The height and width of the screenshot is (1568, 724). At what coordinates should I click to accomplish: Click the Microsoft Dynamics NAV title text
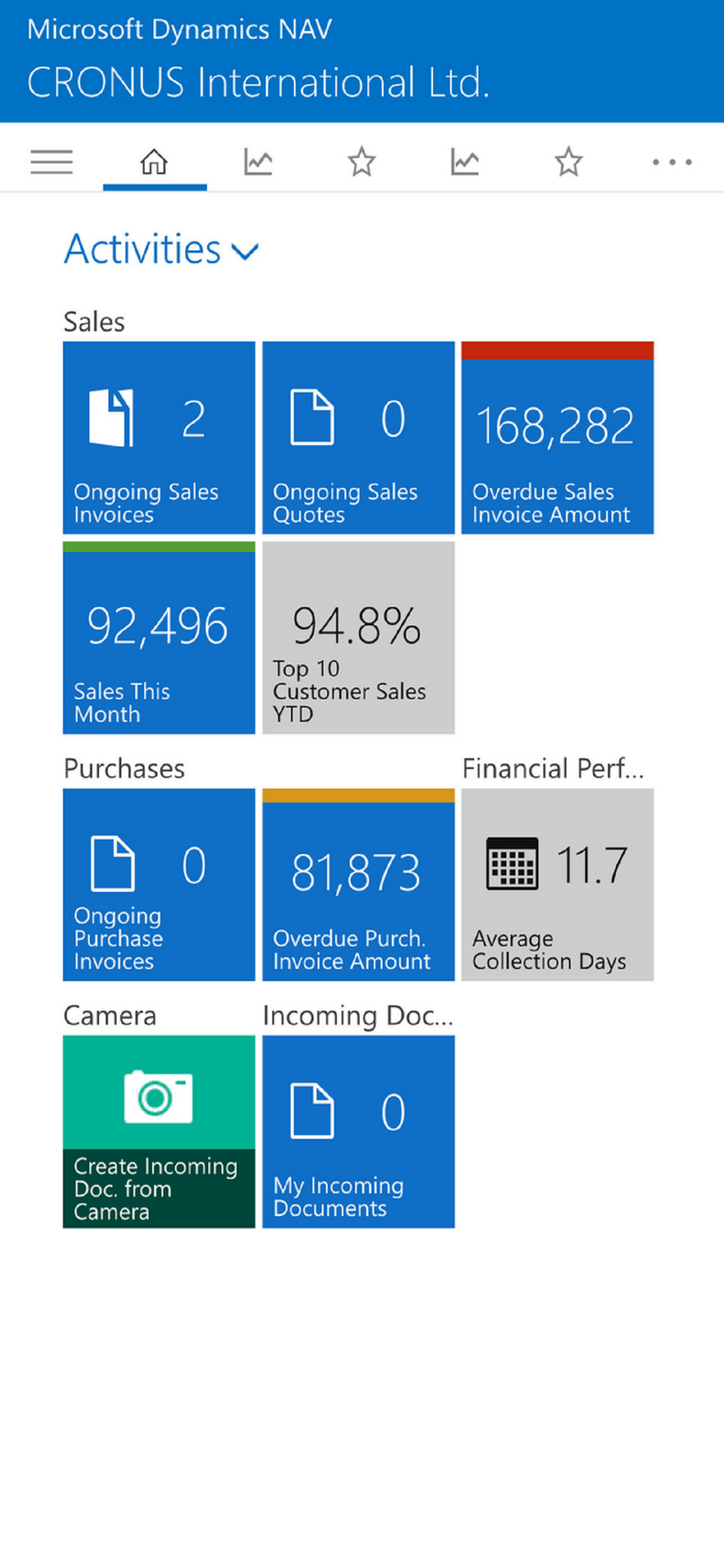(179, 29)
